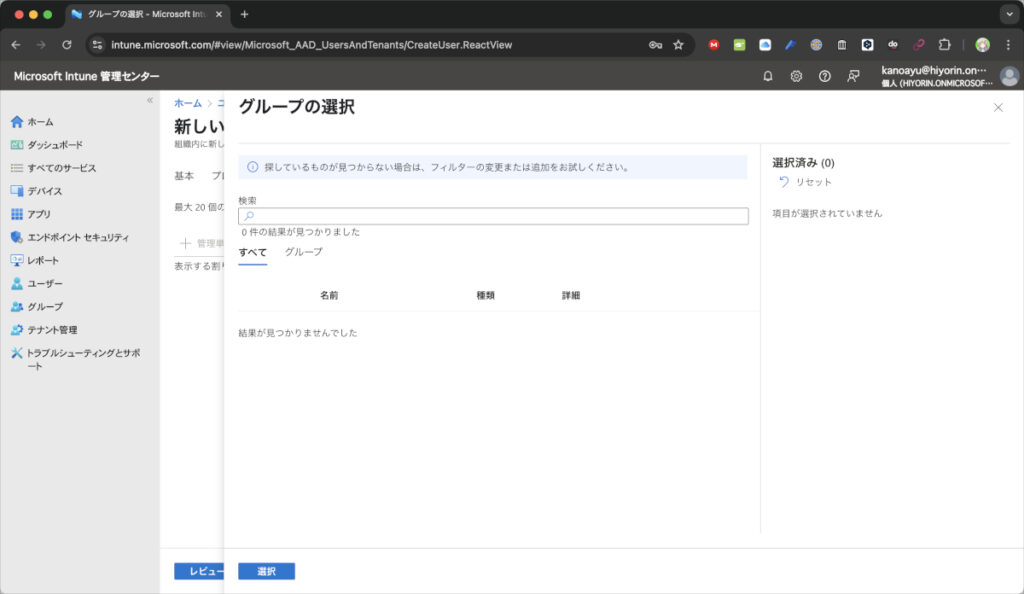Go back in browser history
This screenshot has width=1024, height=594.
(x=16, y=45)
